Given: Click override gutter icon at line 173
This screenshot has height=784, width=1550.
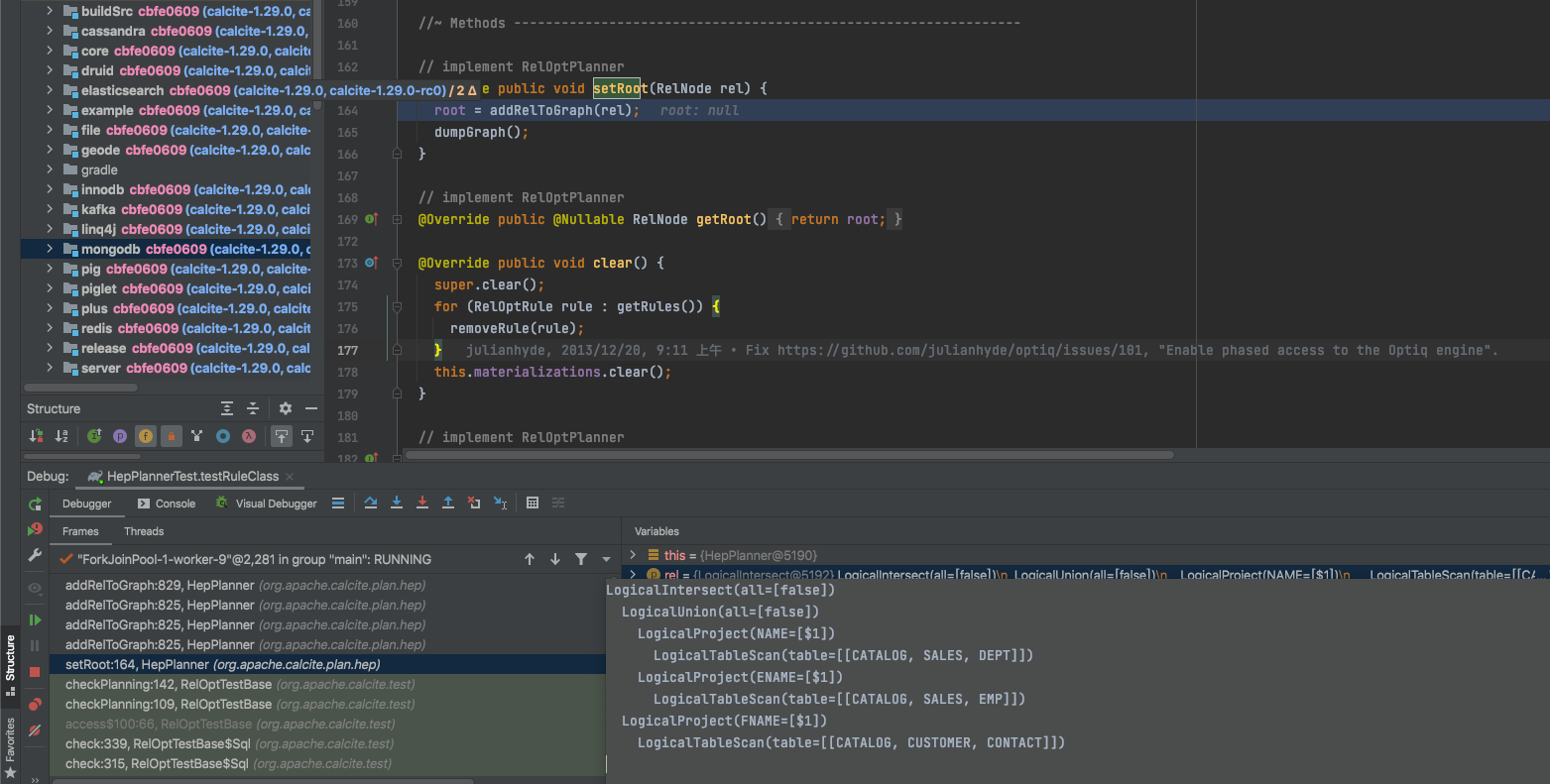Looking at the screenshot, I should tap(371, 263).
